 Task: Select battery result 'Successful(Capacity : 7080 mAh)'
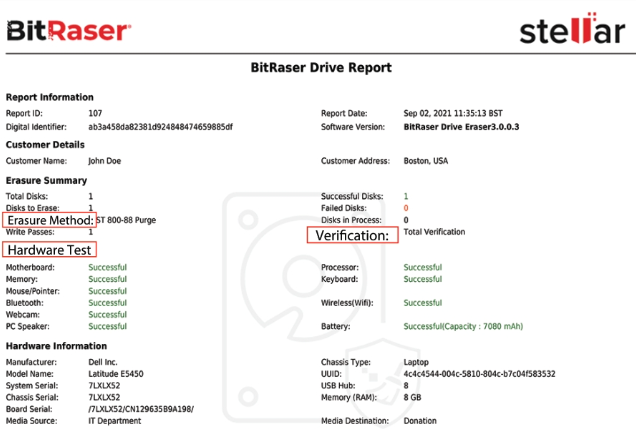463,326
